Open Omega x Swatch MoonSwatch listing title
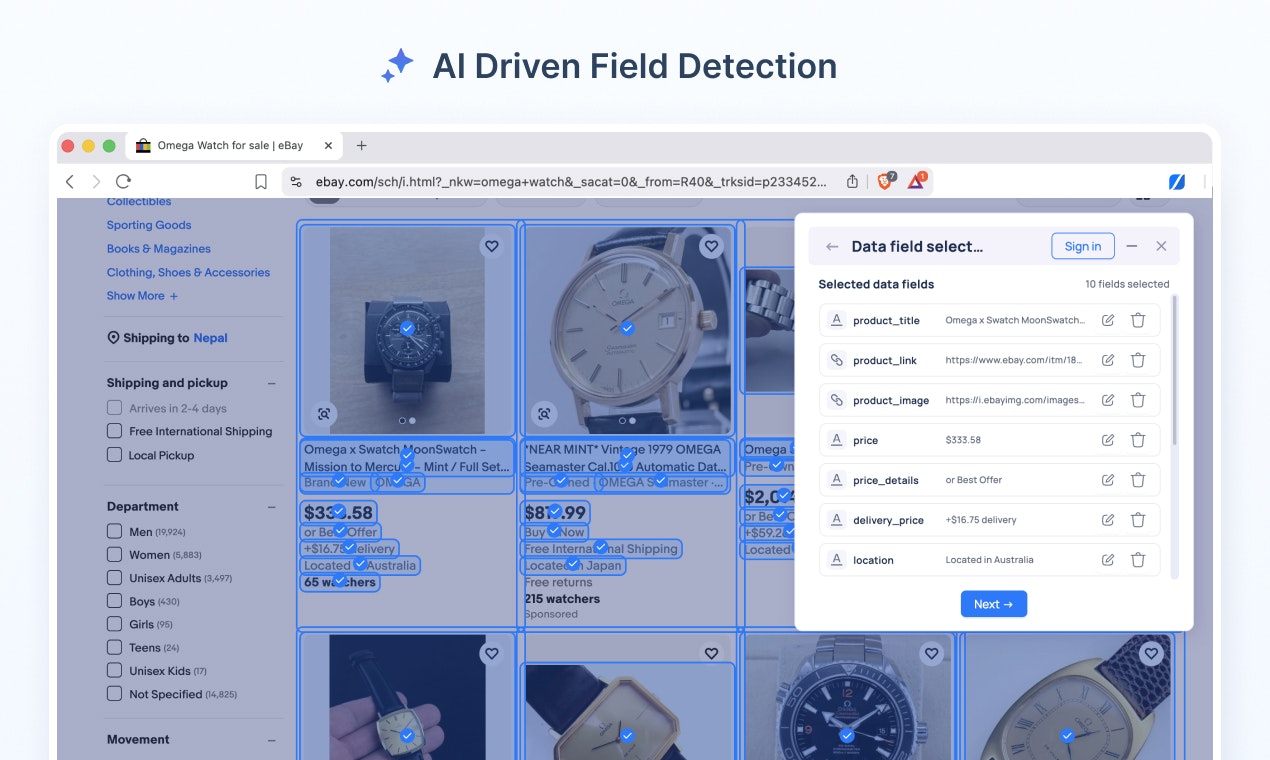Screen dimensions: 1270x760 click(406, 458)
